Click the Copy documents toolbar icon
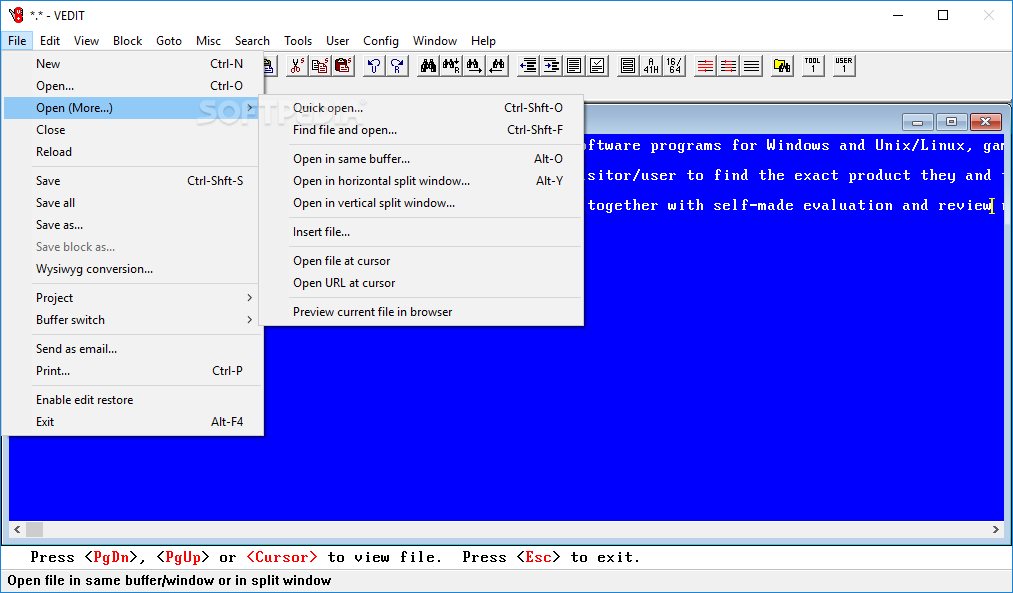This screenshot has width=1013, height=593. [x=320, y=65]
